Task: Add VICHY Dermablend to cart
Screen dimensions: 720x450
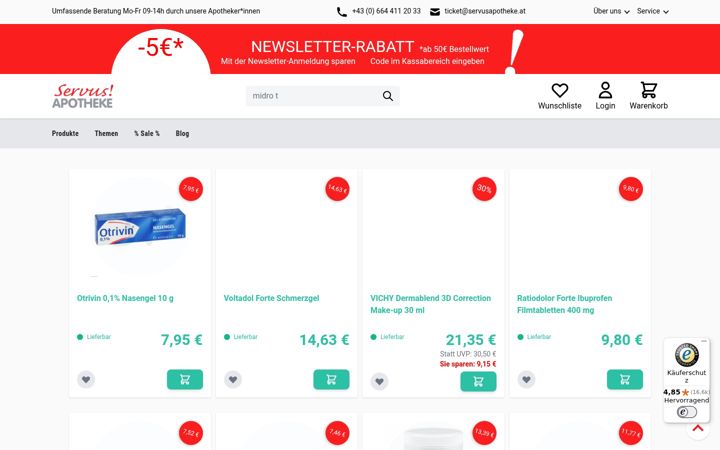Action: point(478,381)
